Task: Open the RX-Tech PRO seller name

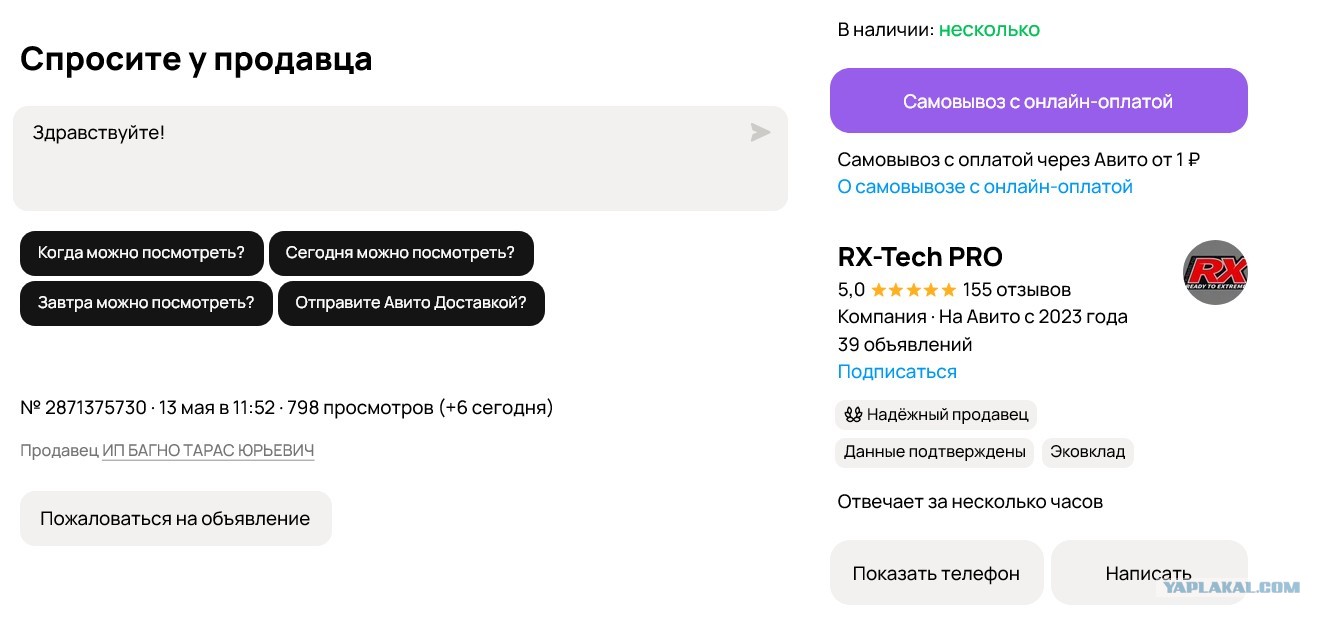Action: [920, 257]
